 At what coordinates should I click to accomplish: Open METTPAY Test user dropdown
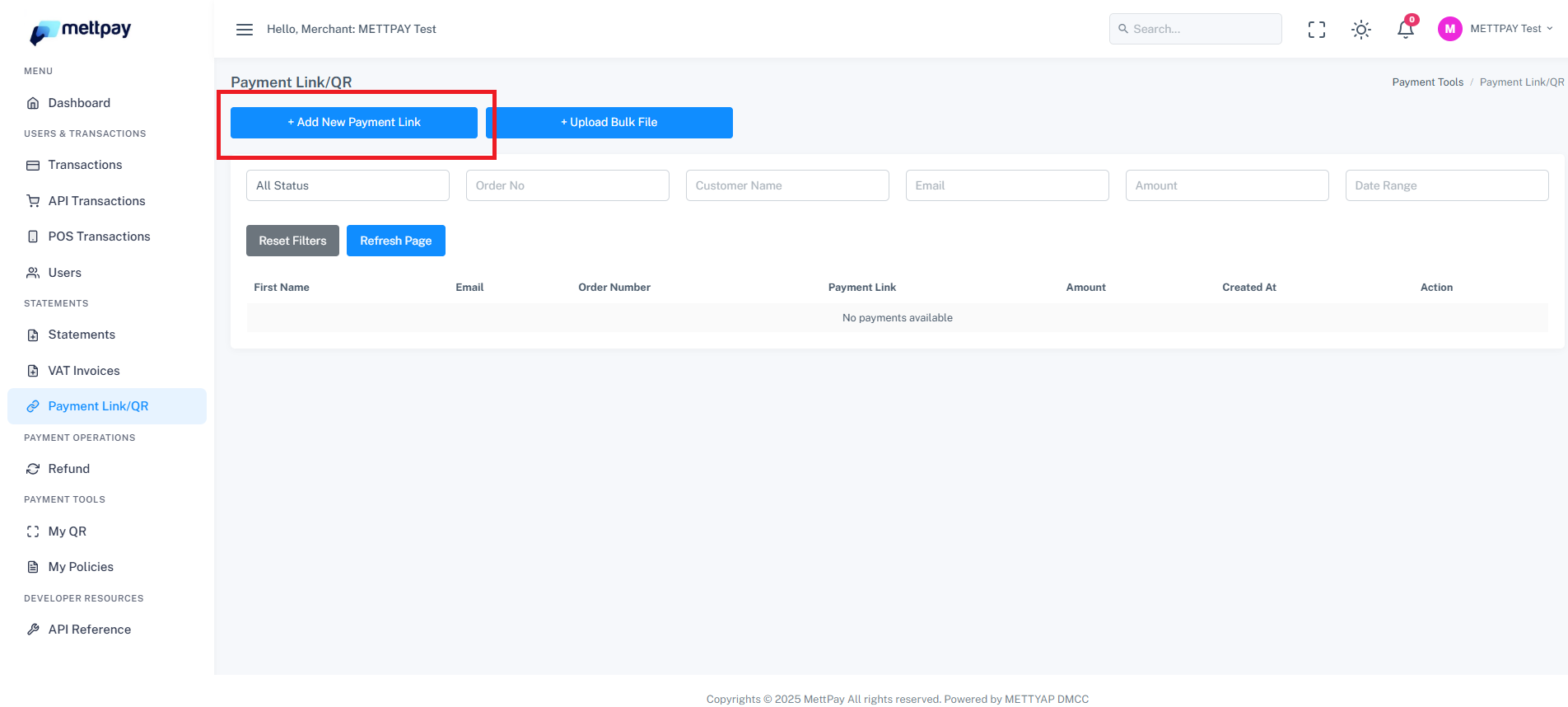[x=1511, y=29]
